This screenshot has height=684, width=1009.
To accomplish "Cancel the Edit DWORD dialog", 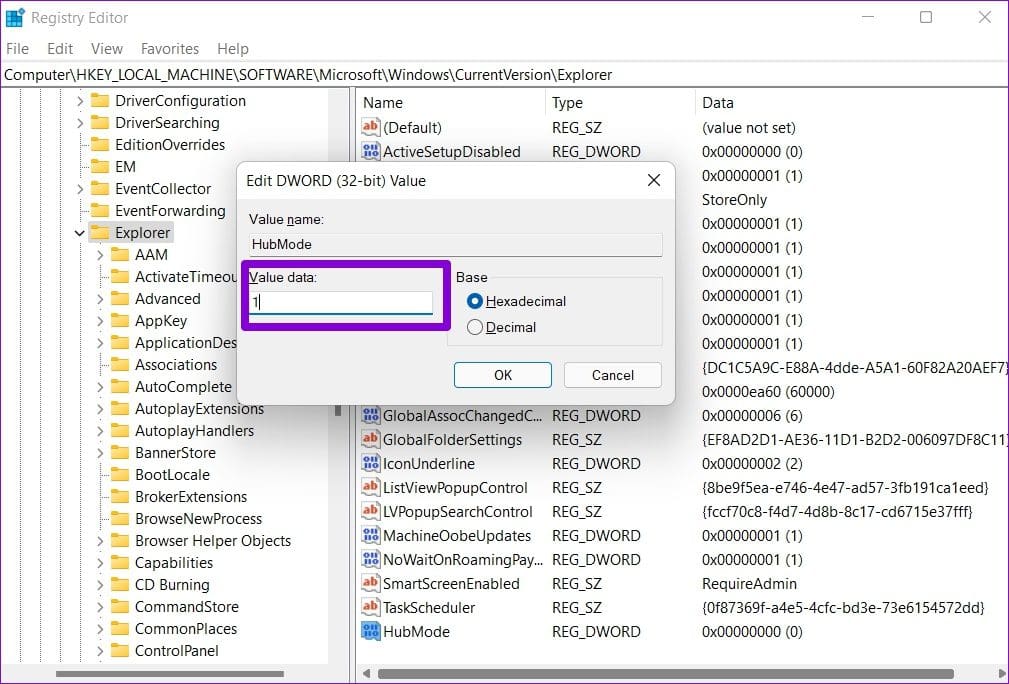I will (612, 375).
